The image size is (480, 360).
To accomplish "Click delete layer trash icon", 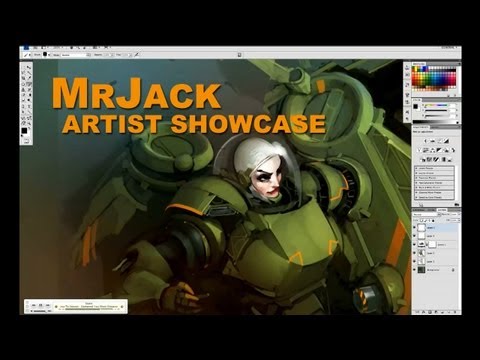I will point(455,312).
